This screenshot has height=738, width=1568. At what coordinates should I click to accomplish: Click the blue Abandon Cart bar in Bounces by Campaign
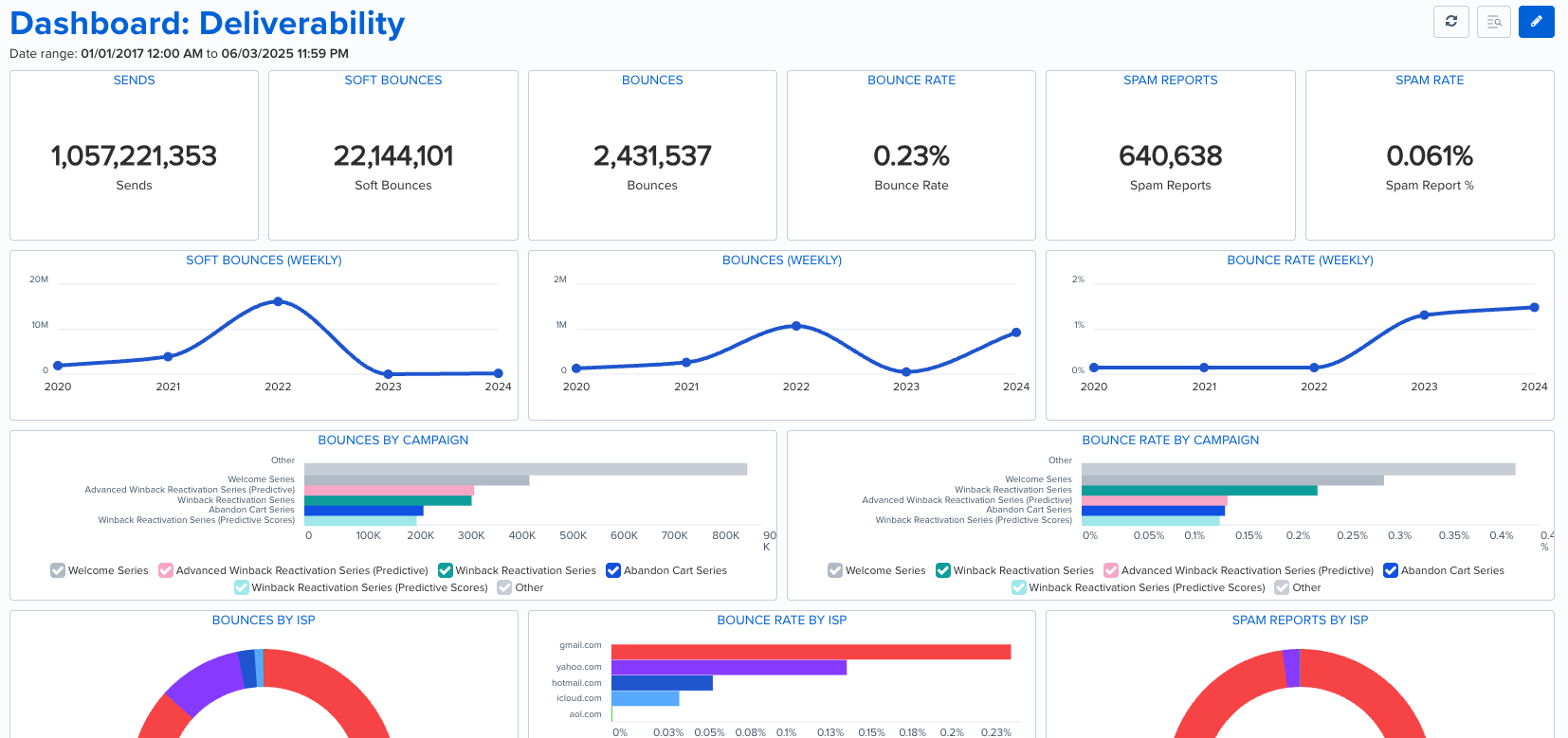pyautogui.click(x=364, y=511)
